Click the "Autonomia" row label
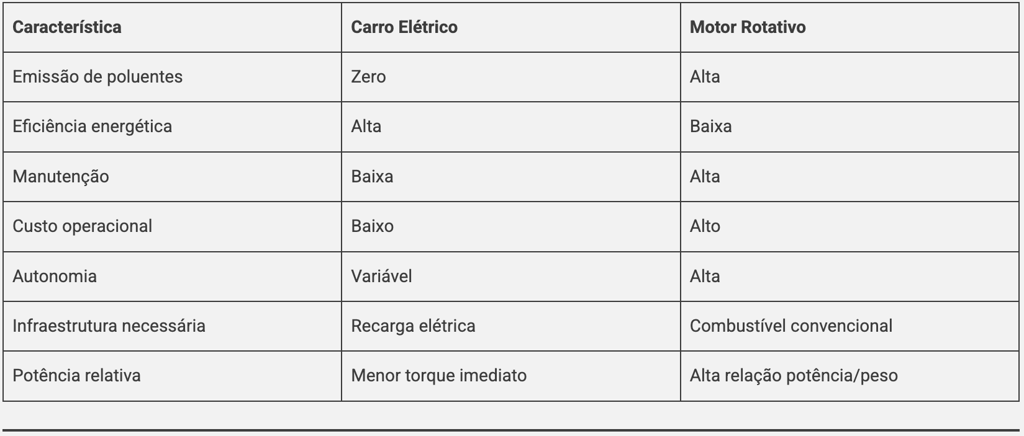This screenshot has height=436, width=1024. pyautogui.click(x=55, y=276)
